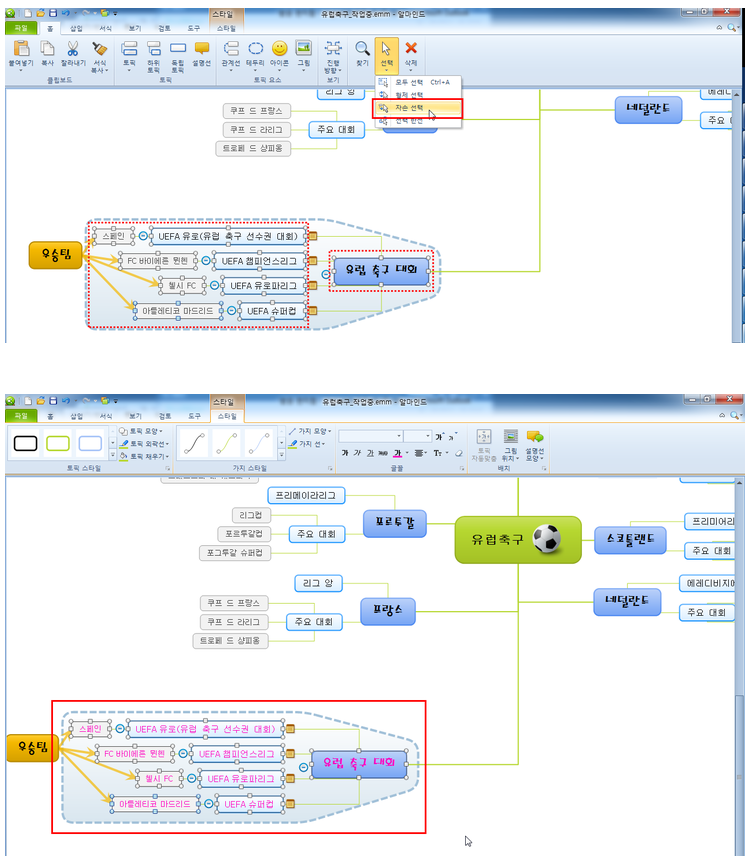Screen dimensions: 751x856
Task: Open 아이콘 smiley icon gallery
Action: (279, 49)
